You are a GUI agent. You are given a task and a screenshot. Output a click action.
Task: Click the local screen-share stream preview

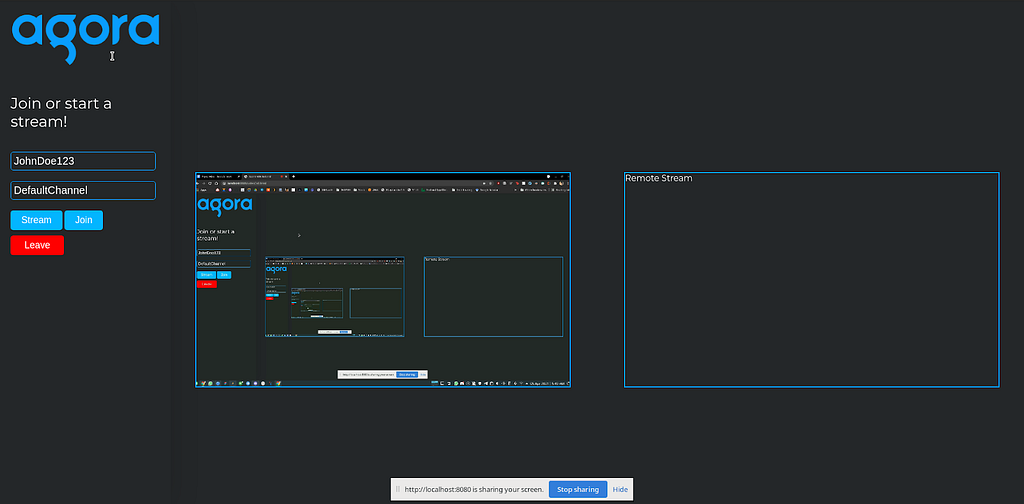coord(383,280)
